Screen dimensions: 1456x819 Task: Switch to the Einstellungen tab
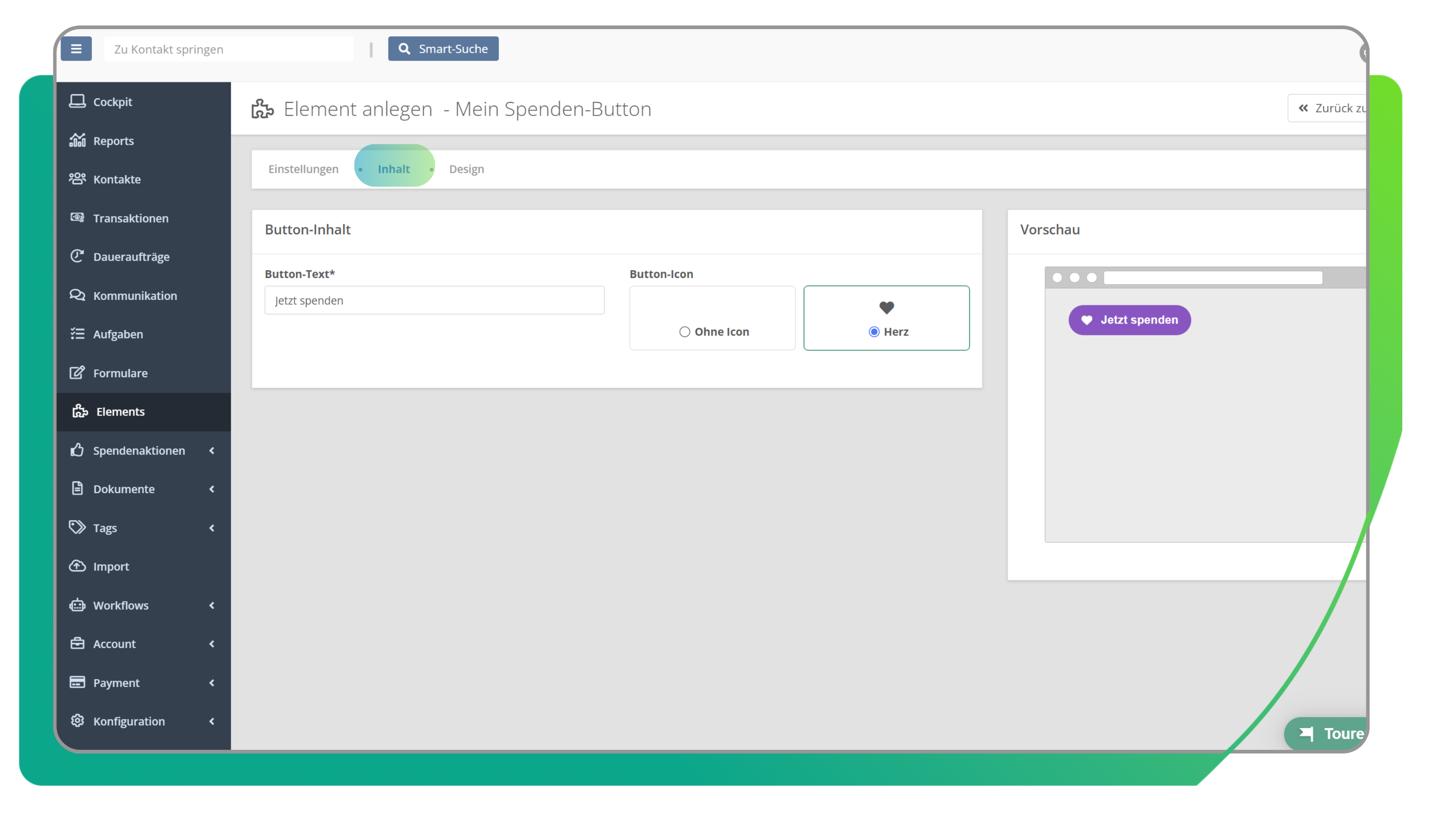coord(303,169)
